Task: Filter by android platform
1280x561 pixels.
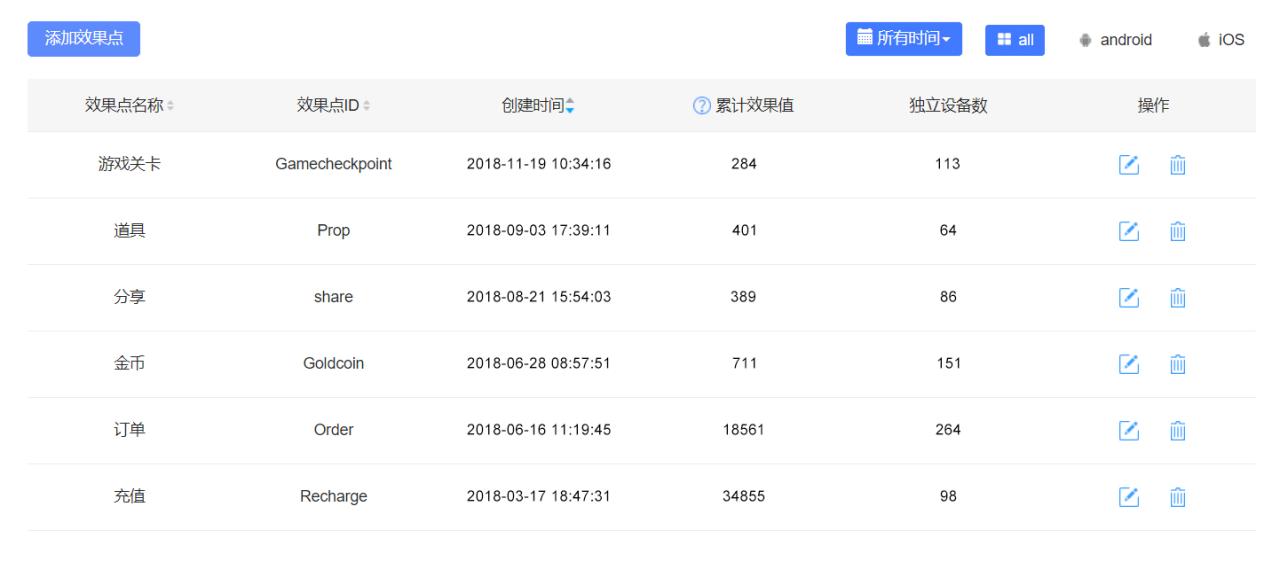Action: (x=1116, y=40)
